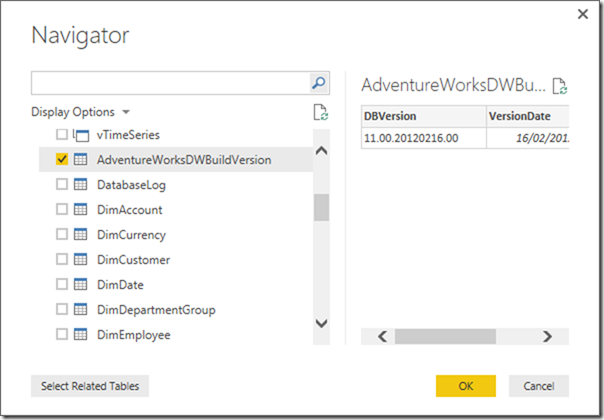Click the preview scroll right arrow
The image size is (604, 420).
[547, 336]
